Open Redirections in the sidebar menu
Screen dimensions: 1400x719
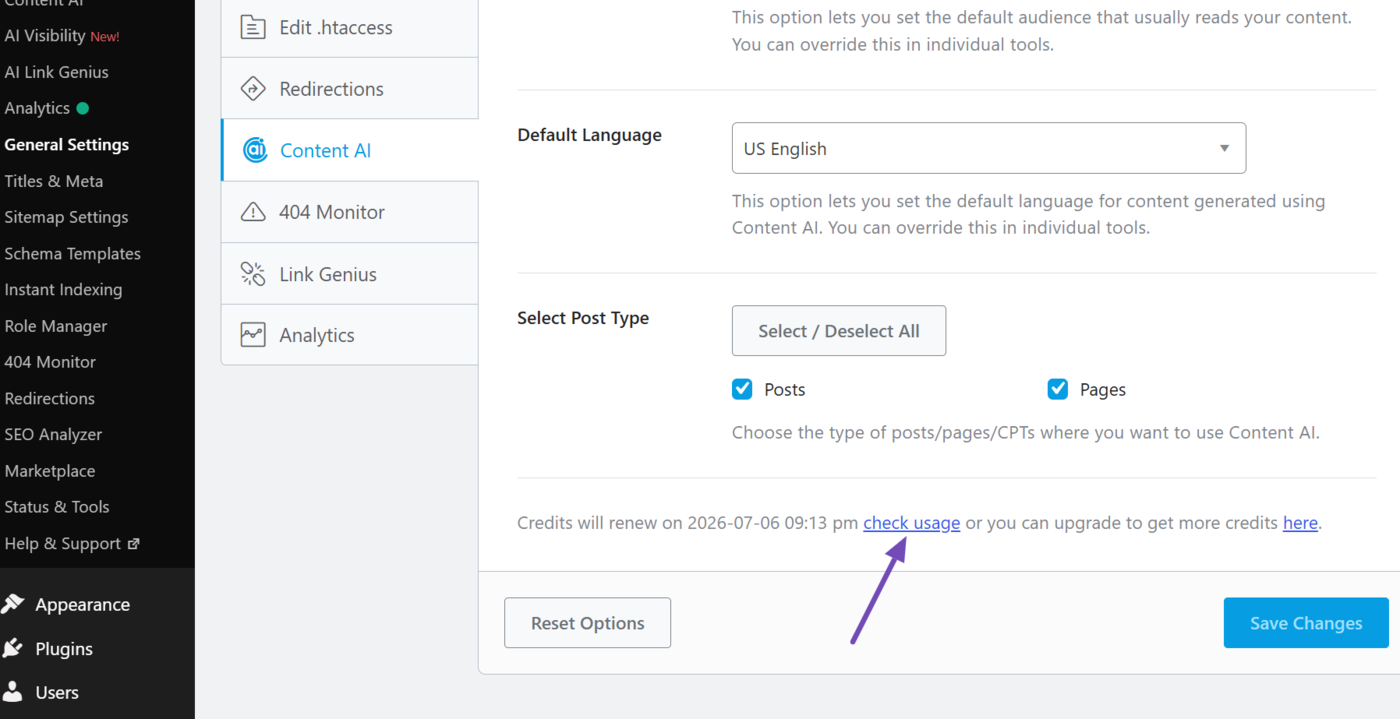coord(49,398)
